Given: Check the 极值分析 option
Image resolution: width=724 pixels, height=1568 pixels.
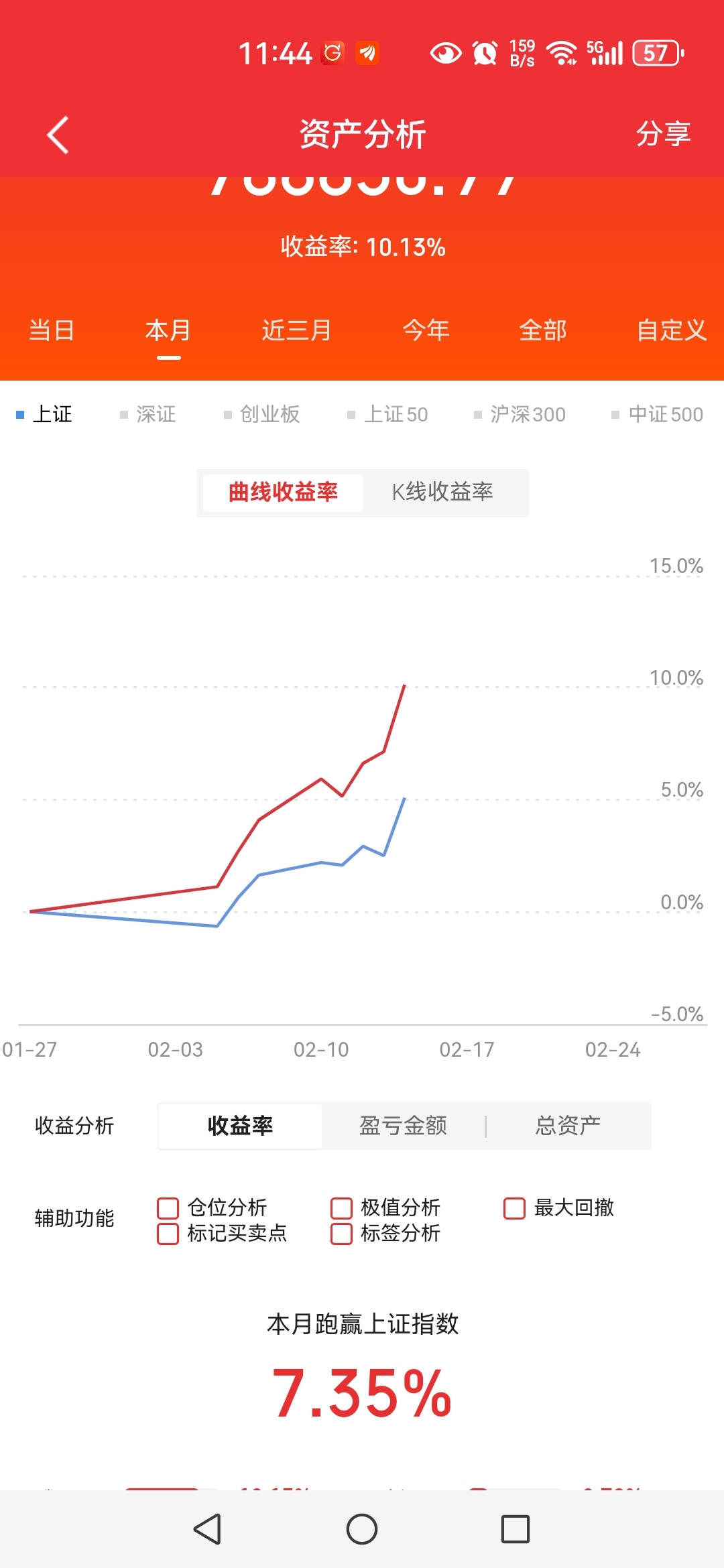Looking at the screenshot, I should click(x=342, y=1208).
